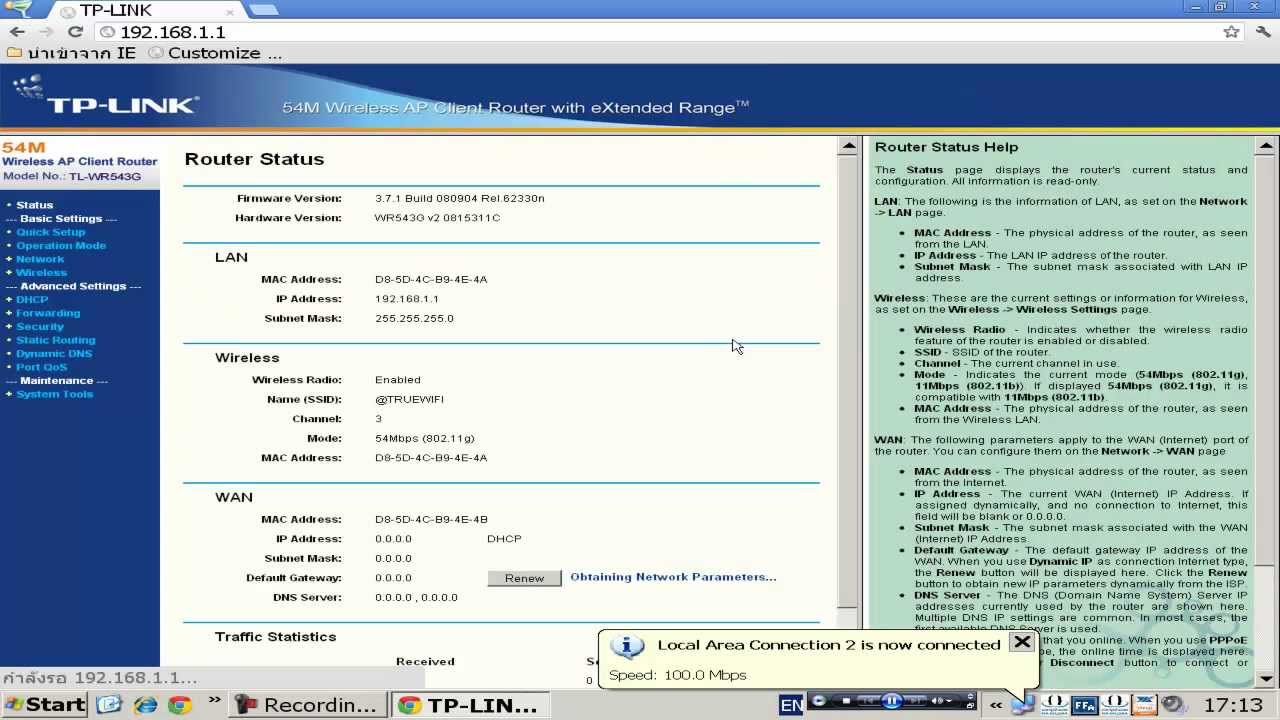Image resolution: width=1280 pixels, height=720 pixels.
Task: Click the firmware version 3.7.1 Build text
Action: pos(460,198)
